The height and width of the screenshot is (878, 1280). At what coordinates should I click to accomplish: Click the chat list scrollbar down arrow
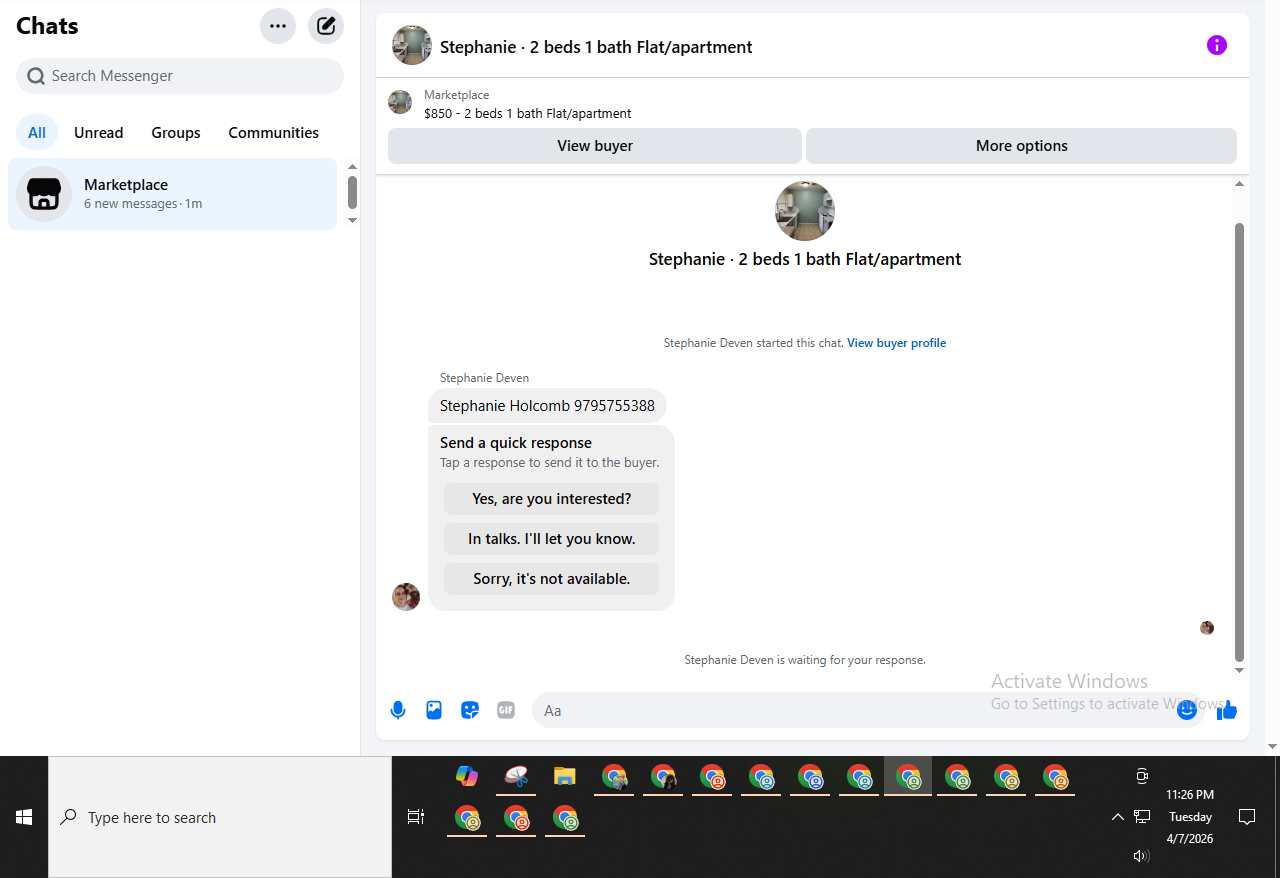pyautogui.click(x=352, y=220)
